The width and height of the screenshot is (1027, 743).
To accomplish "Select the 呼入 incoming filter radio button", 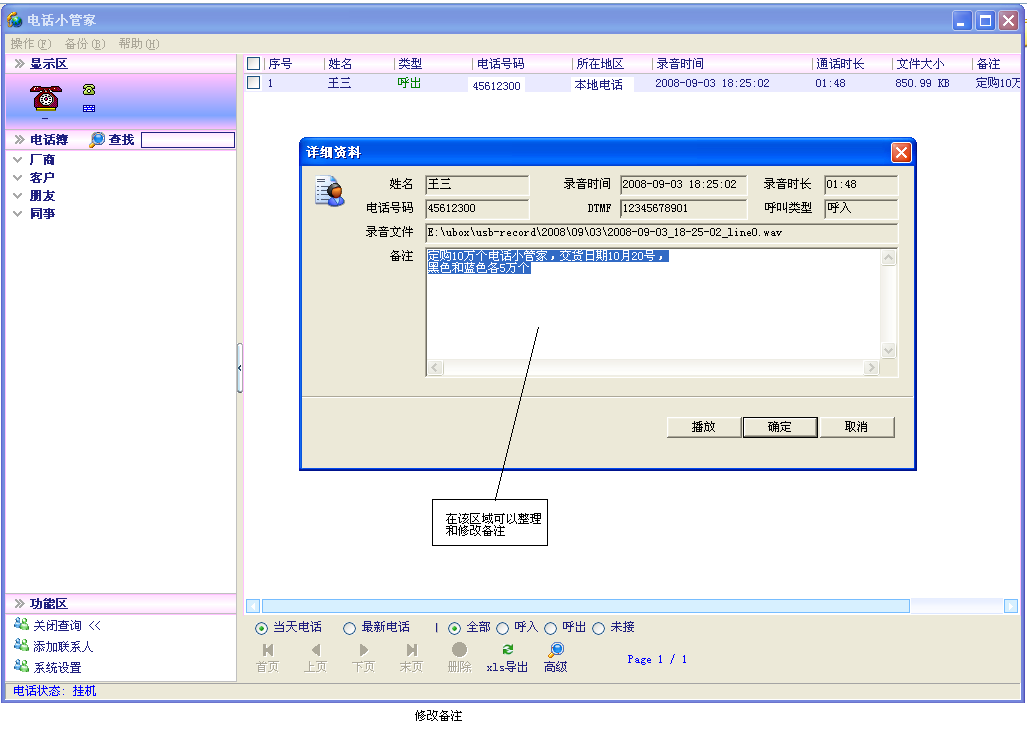I will [x=502, y=628].
